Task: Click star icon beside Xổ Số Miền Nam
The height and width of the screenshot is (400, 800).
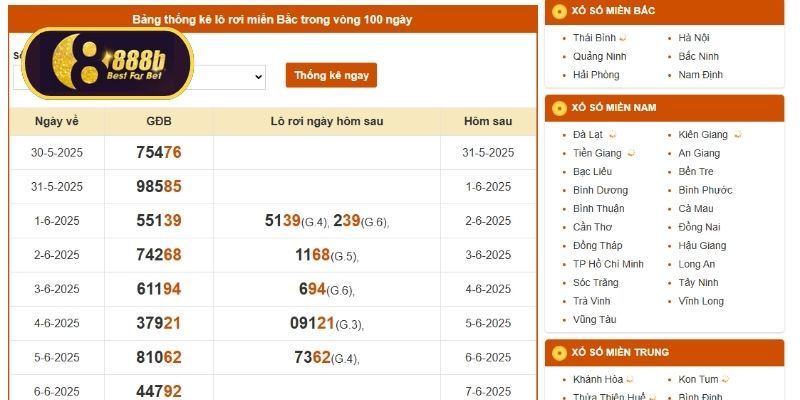Action: click(558, 107)
